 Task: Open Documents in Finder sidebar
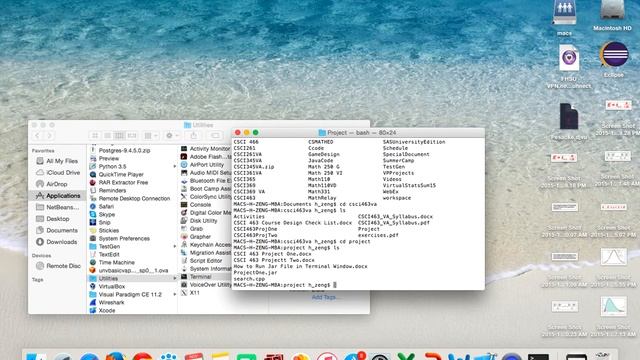[x=57, y=230]
